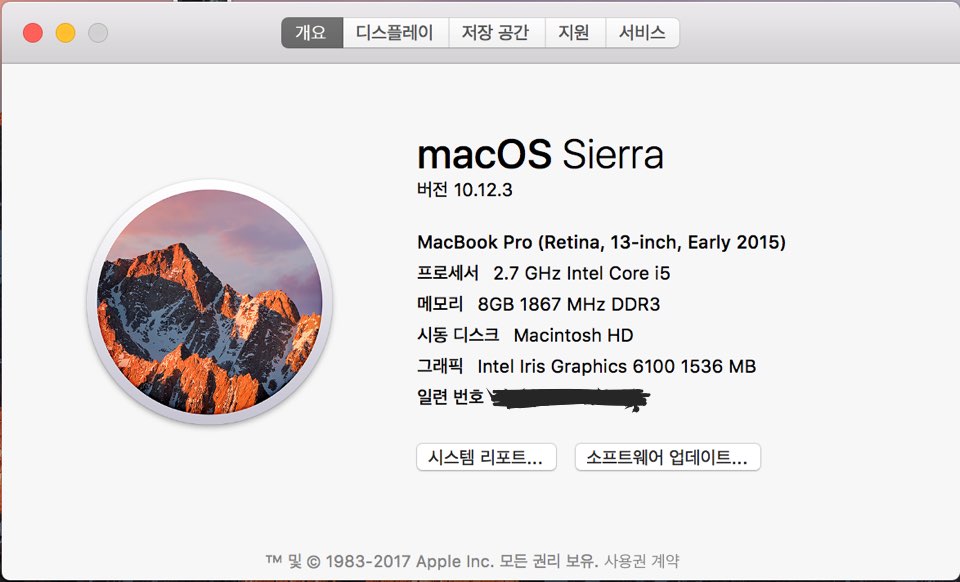Screen dimensions: 960x582
Task: Click the redacted 일련 번호 serial number
Action: coord(568,398)
